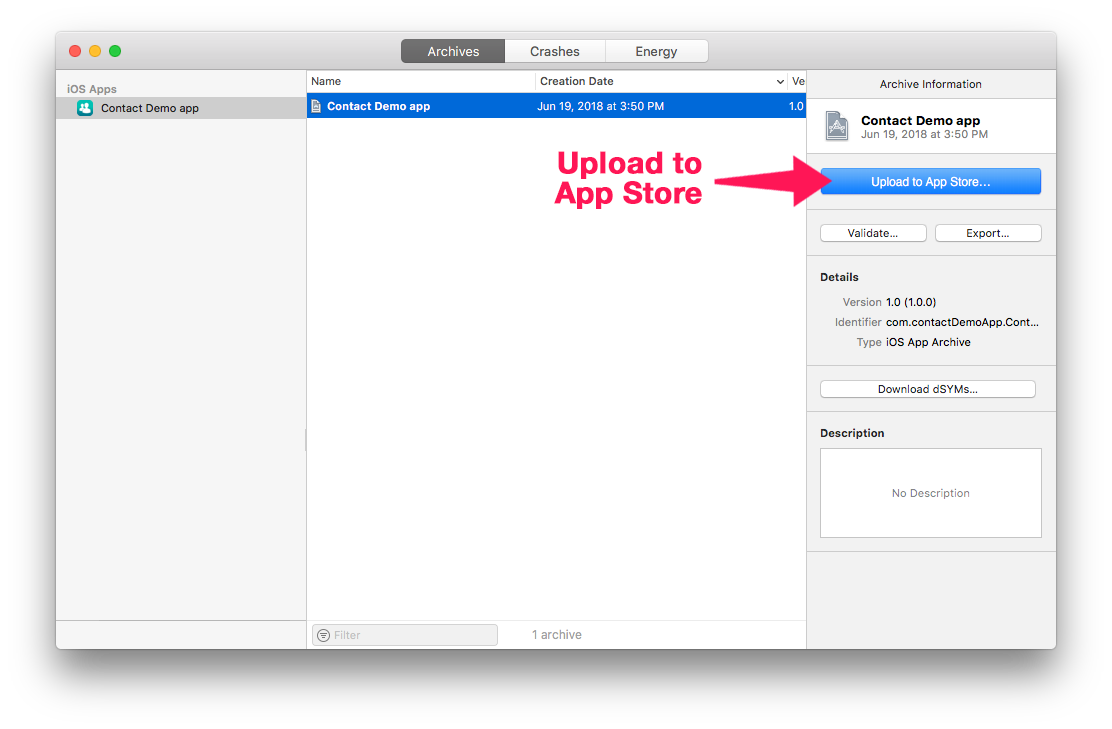Sort by Creation Date column chevron
The width and height of the screenshot is (1112, 729).
pyautogui.click(x=780, y=82)
